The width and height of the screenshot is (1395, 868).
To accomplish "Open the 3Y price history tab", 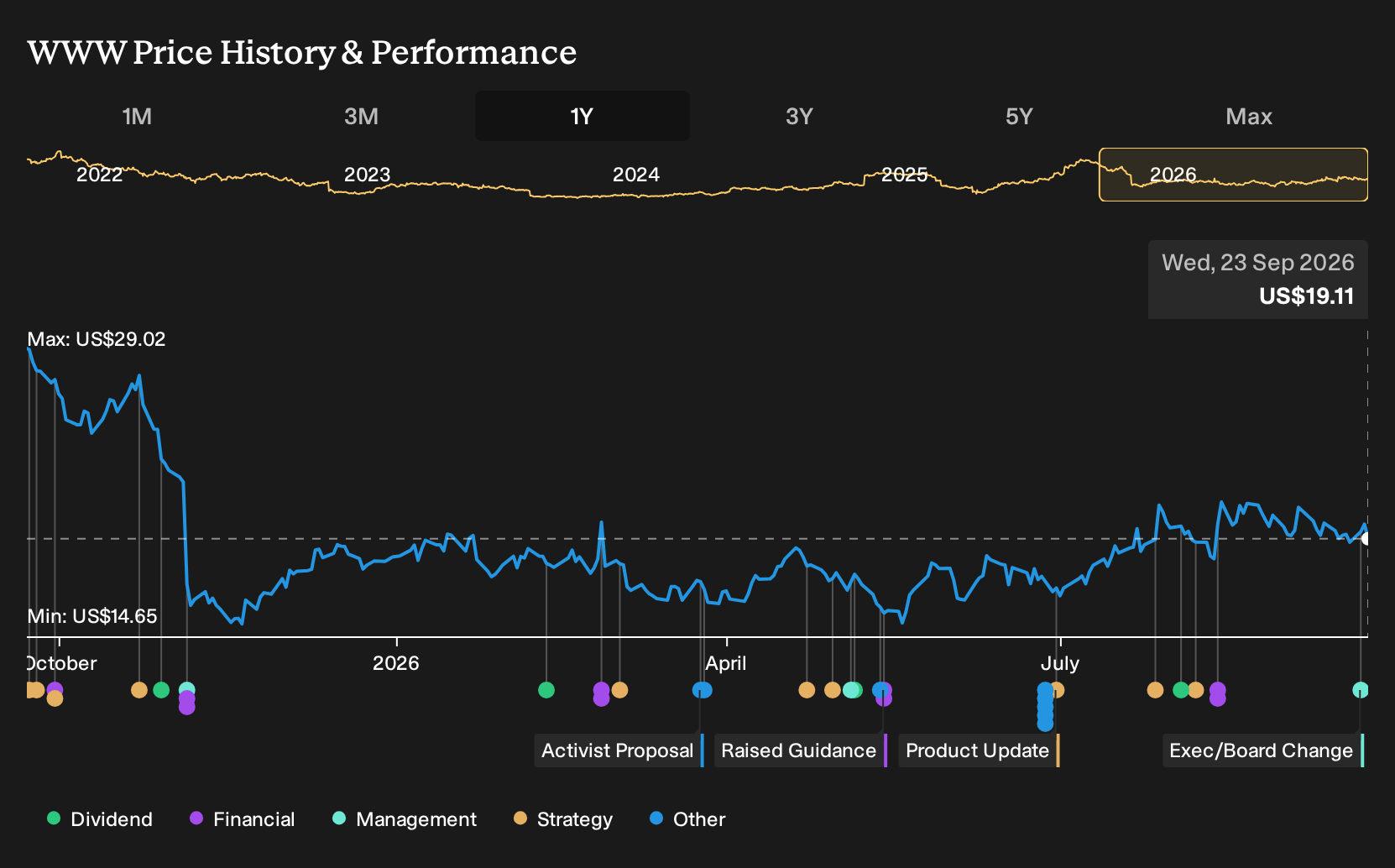I will [799, 116].
